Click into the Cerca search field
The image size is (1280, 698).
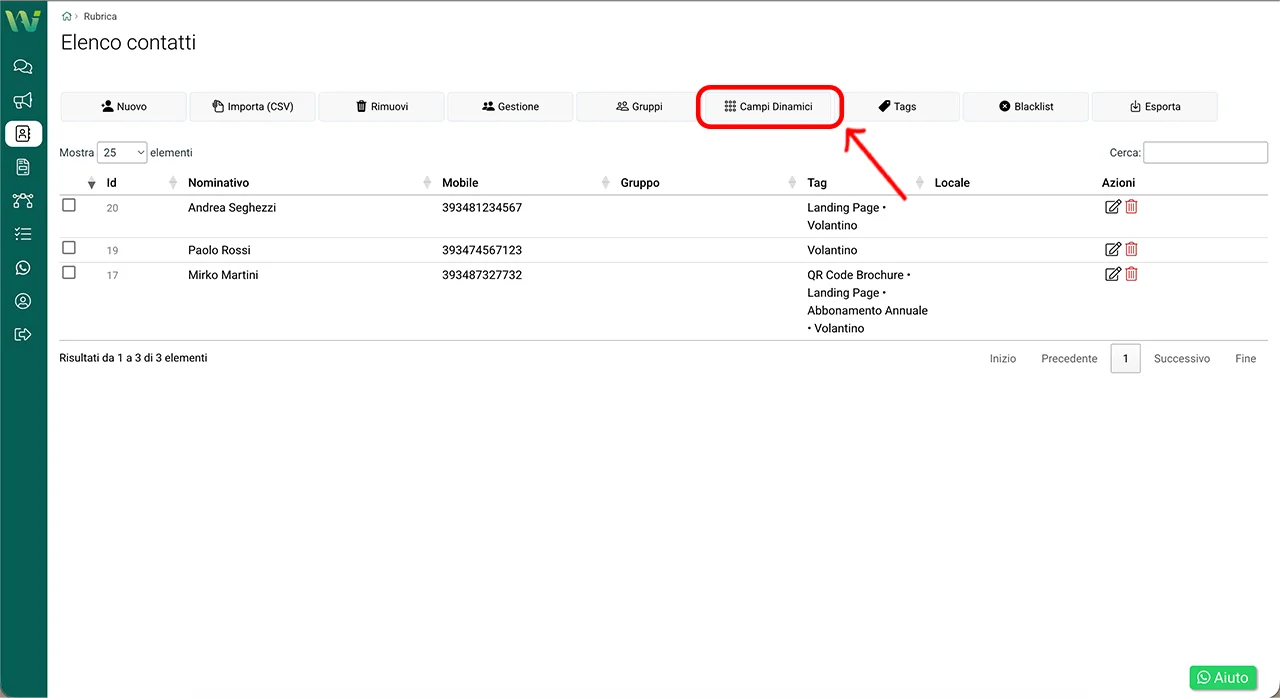tap(1205, 153)
